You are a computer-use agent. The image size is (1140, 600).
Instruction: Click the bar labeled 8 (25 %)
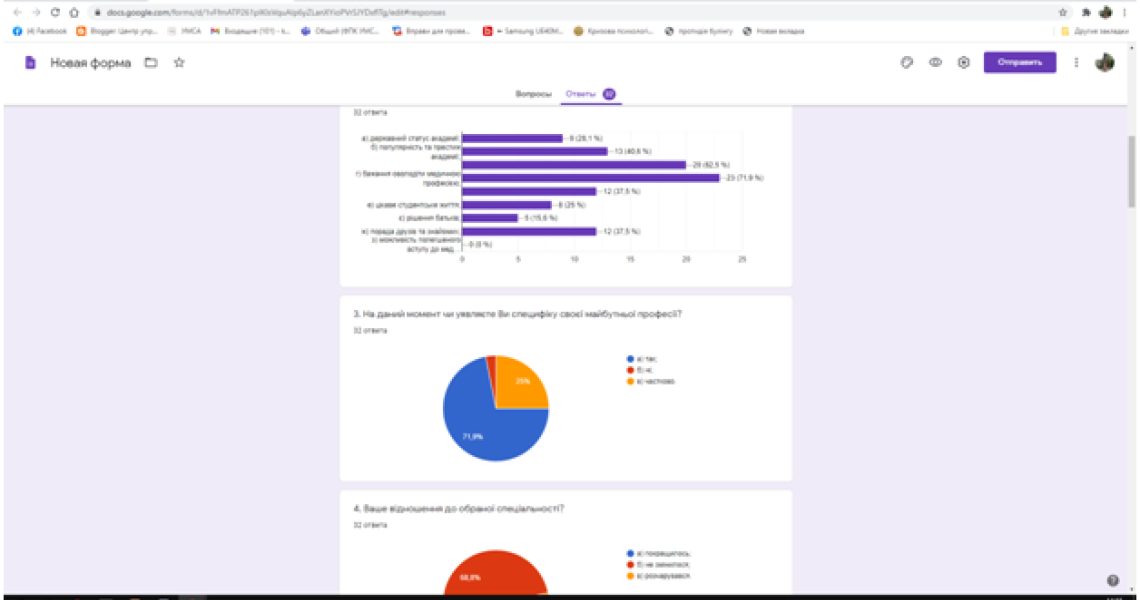[507, 205]
